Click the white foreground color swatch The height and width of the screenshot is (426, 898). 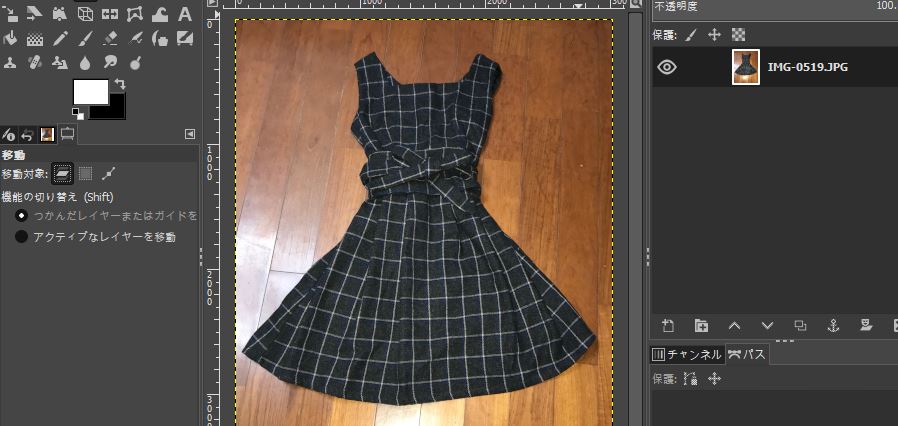tap(91, 92)
